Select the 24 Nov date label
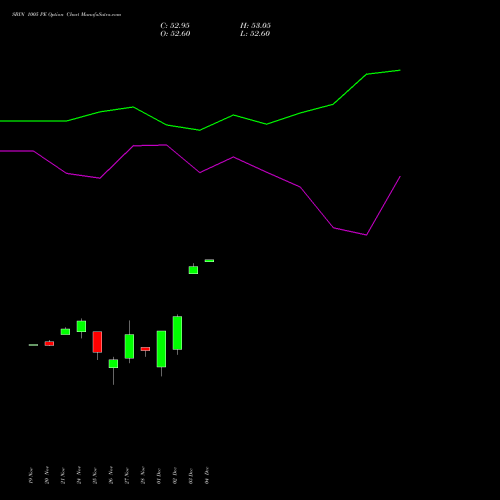Image resolution: width=500 pixels, height=500 pixels. [x=79, y=475]
